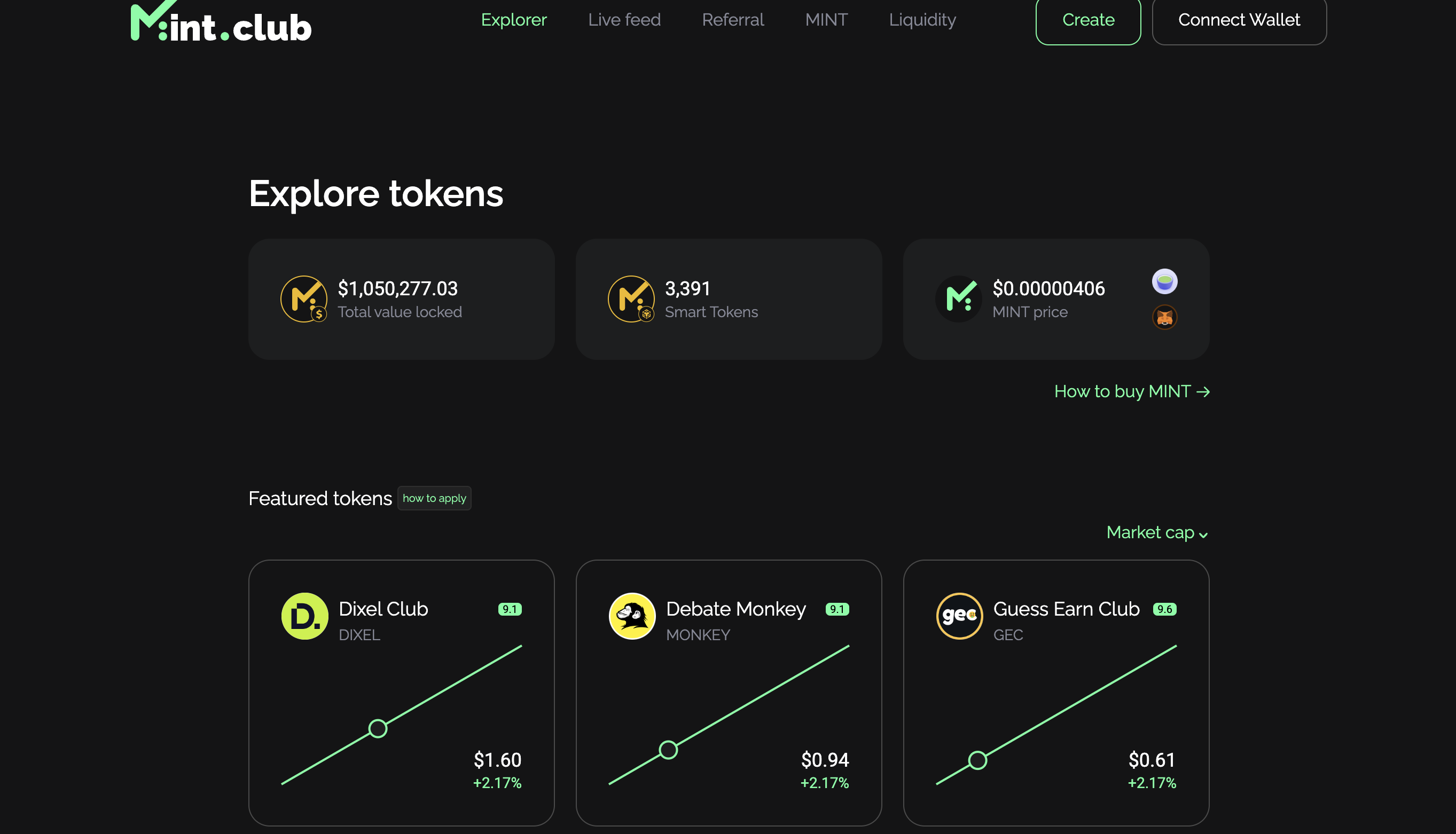Click the Total value locked coin icon
The image size is (1456, 834).
304,299
